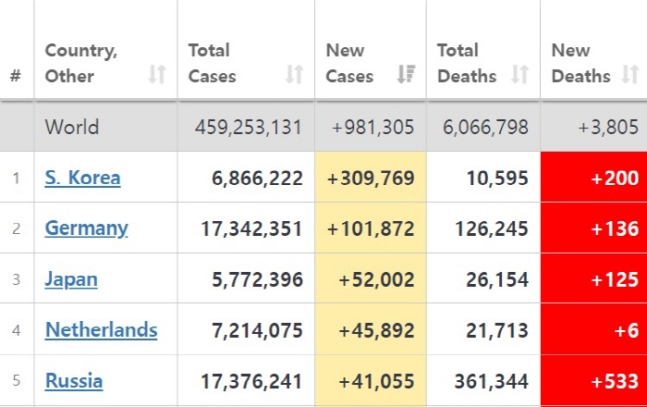Image resolution: width=647 pixels, height=407 pixels.
Task: Select Germany total cases 17,342,351
Action: pos(251,229)
